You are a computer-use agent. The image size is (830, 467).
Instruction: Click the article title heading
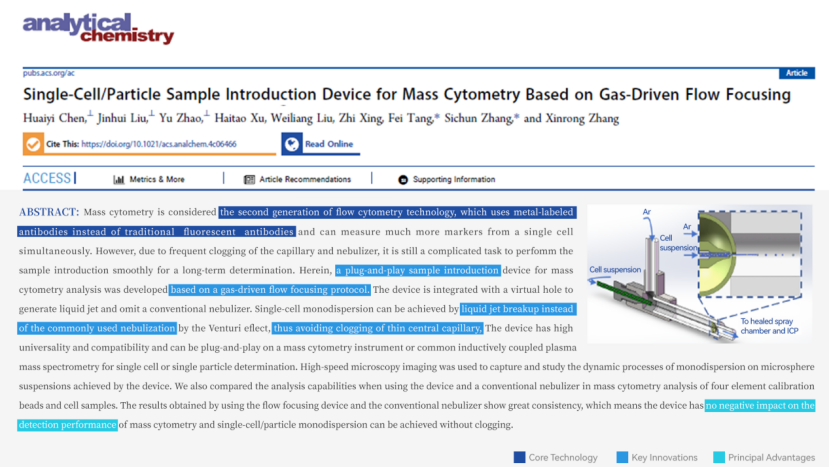406,95
